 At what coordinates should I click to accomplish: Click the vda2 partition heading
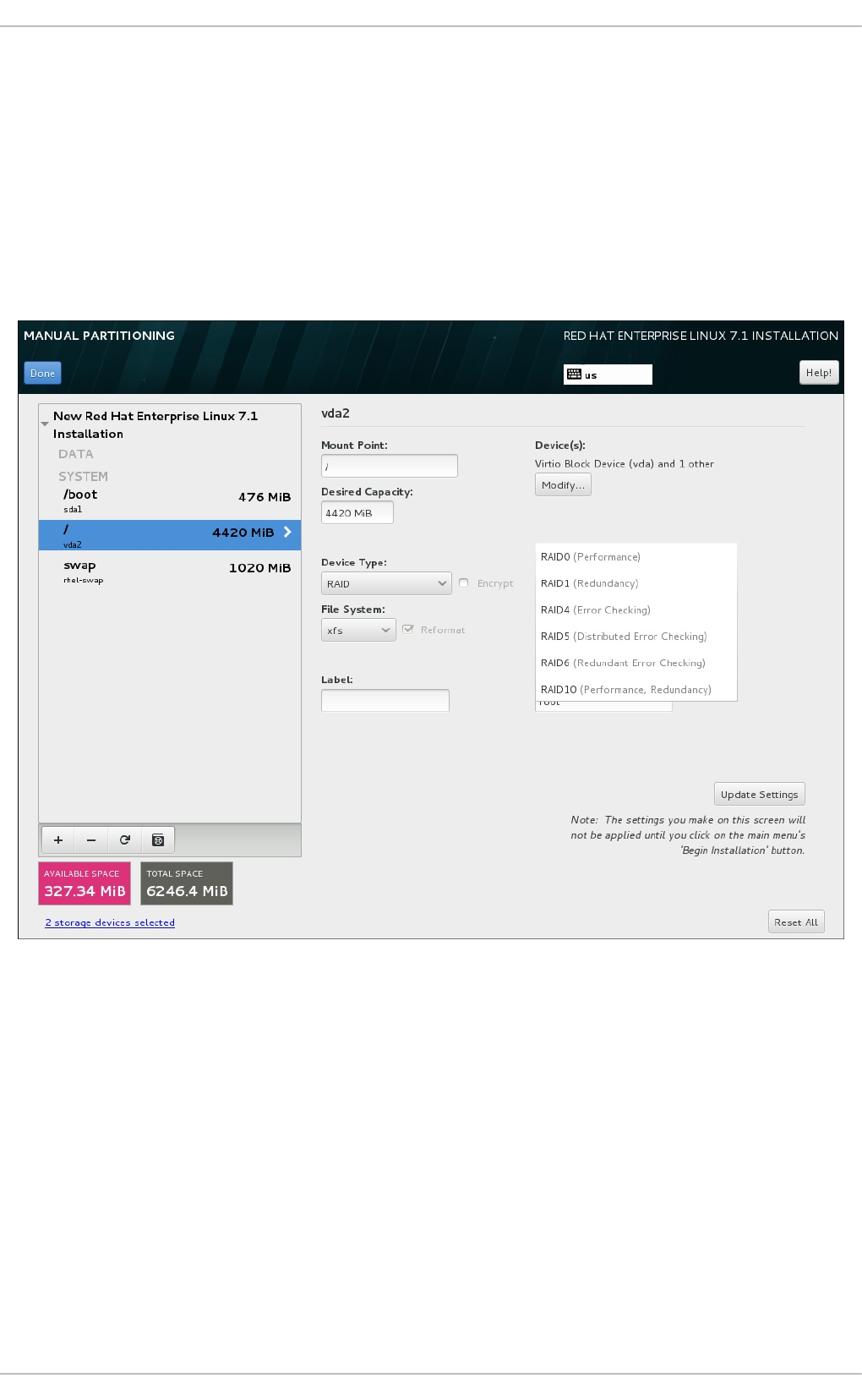[x=336, y=413]
